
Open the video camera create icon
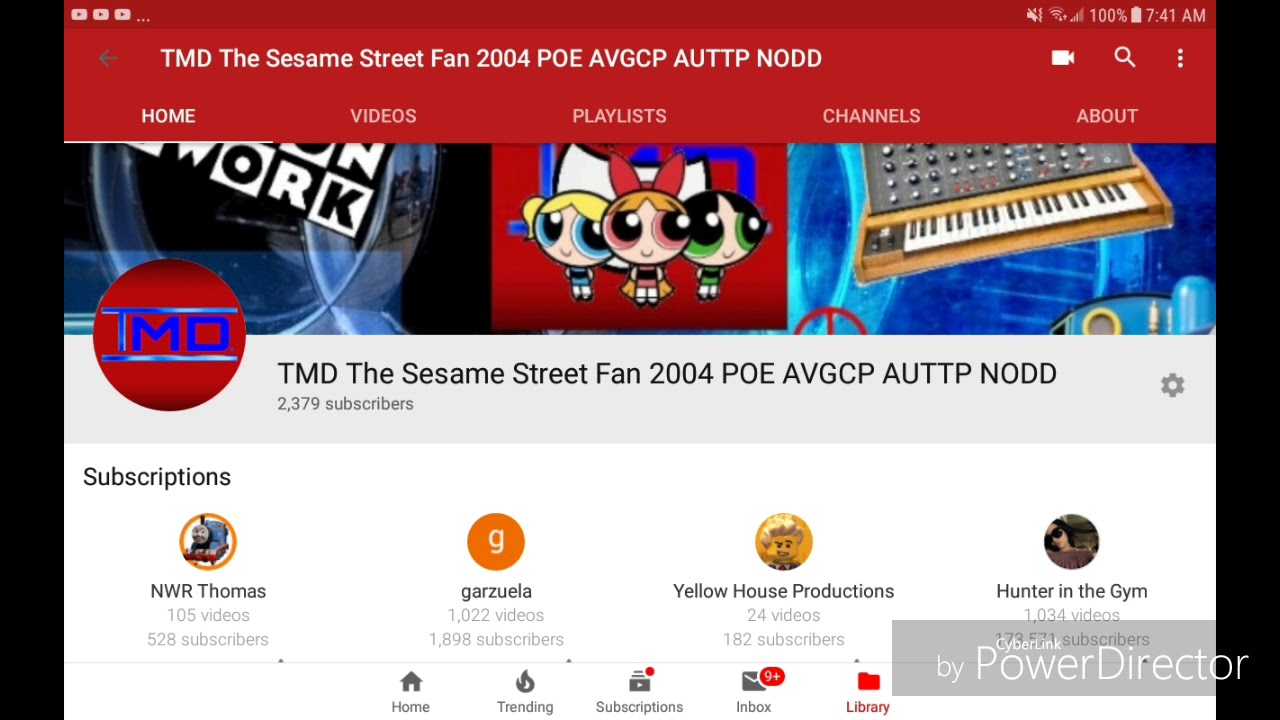tap(1063, 58)
